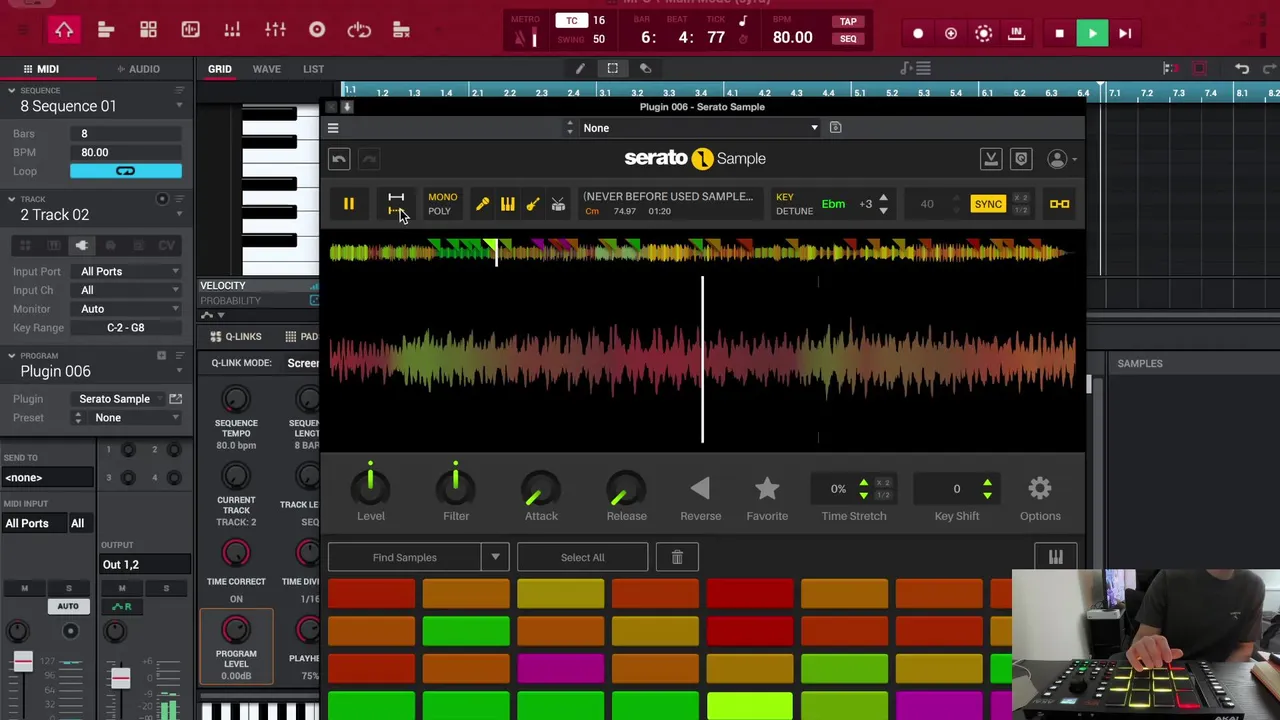Open the sample edit waveform icon

(190, 30)
